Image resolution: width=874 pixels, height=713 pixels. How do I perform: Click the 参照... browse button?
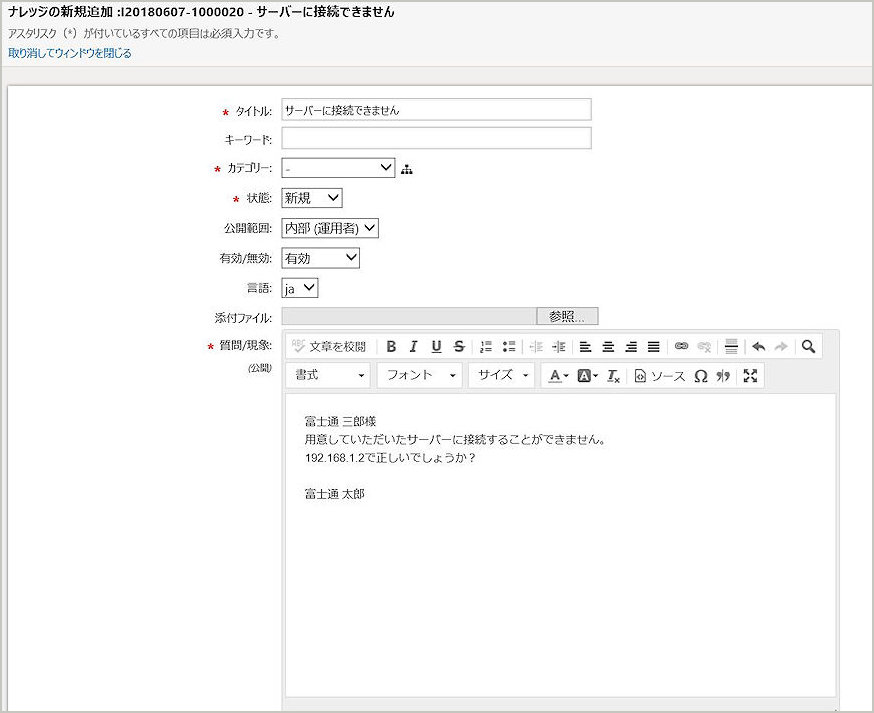pos(567,317)
